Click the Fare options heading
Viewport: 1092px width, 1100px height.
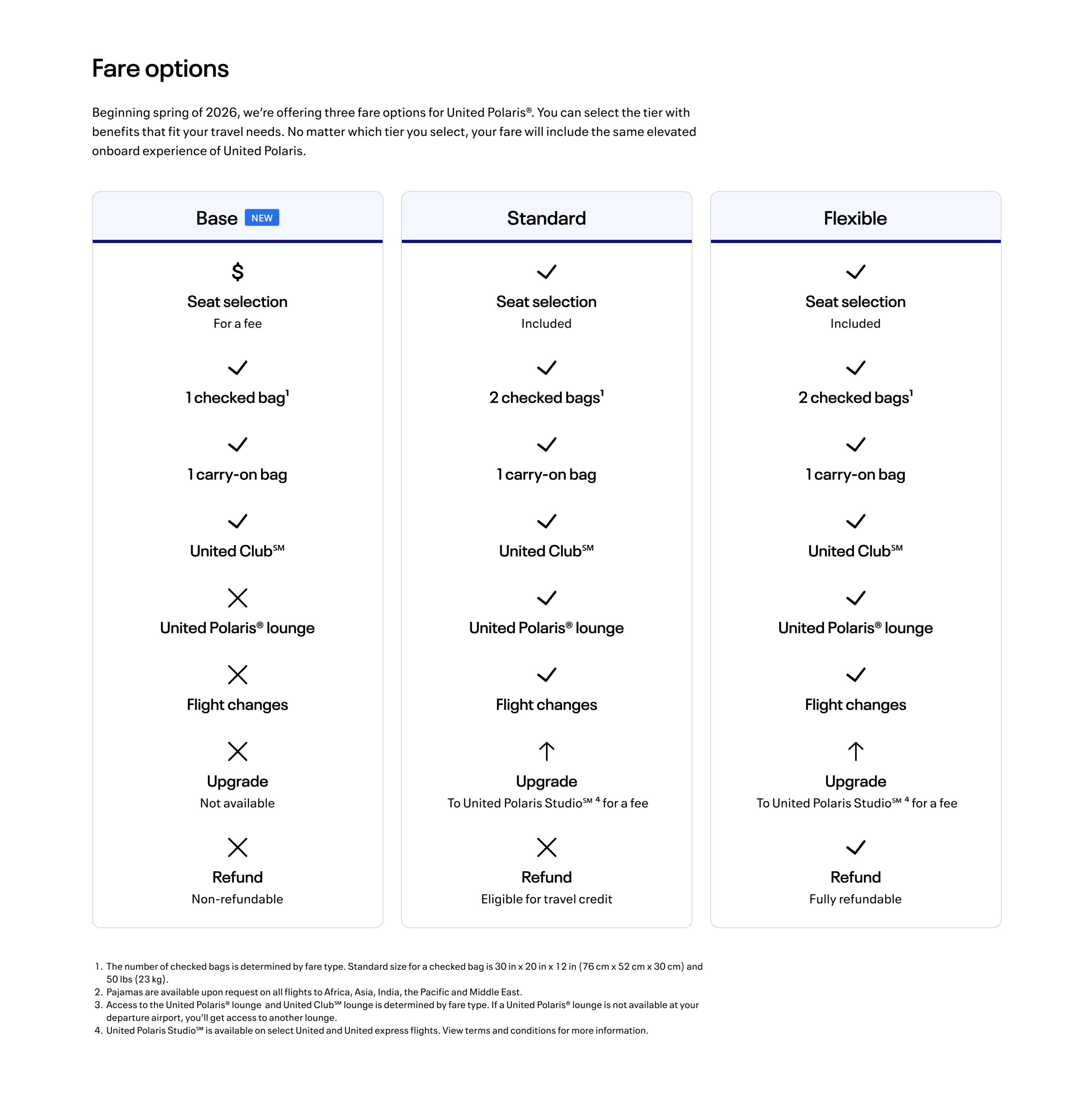pyautogui.click(x=161, y=68)
